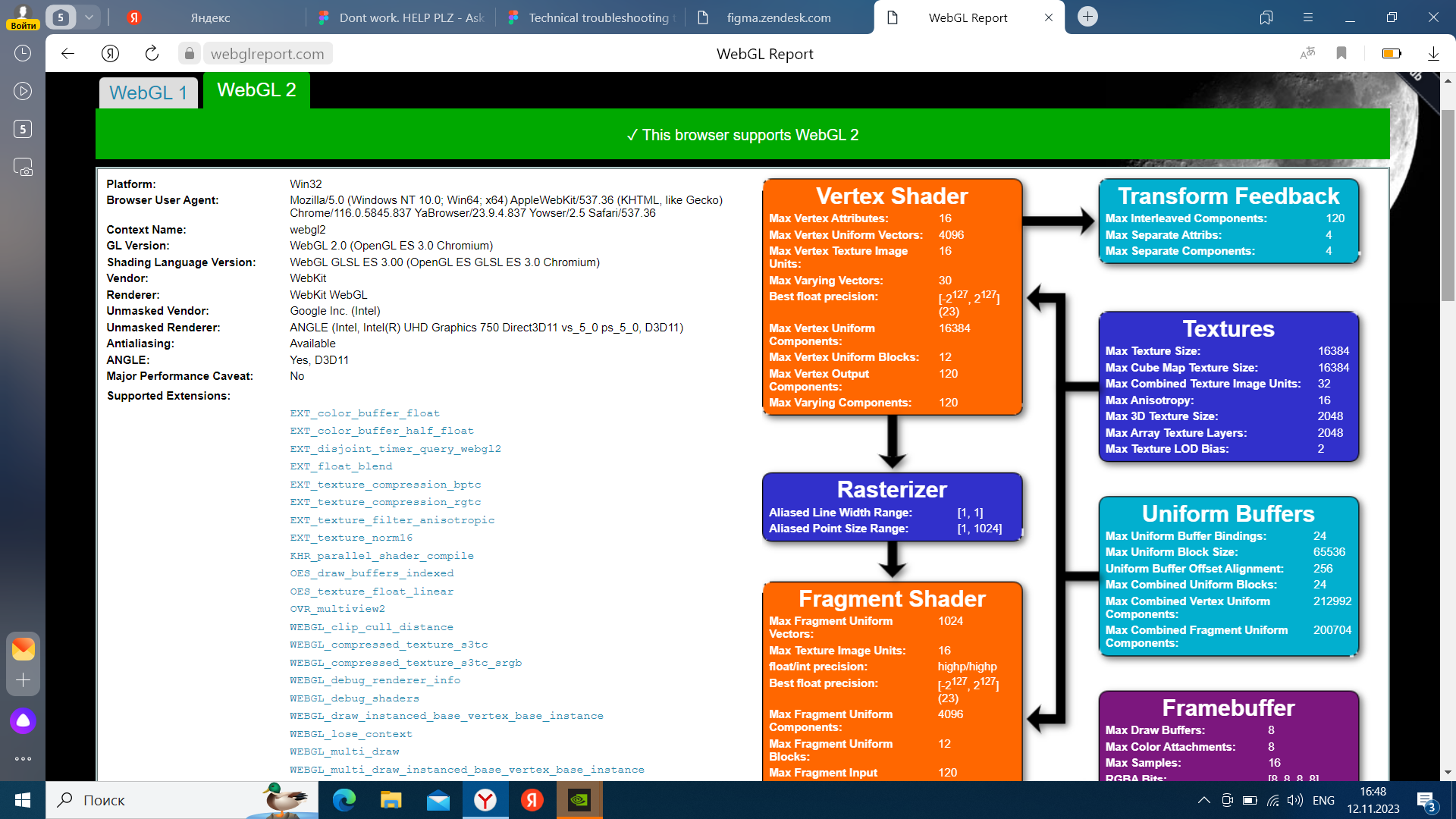
Task: Switch to the Яндекс browser tab
Action: point(210,17)
